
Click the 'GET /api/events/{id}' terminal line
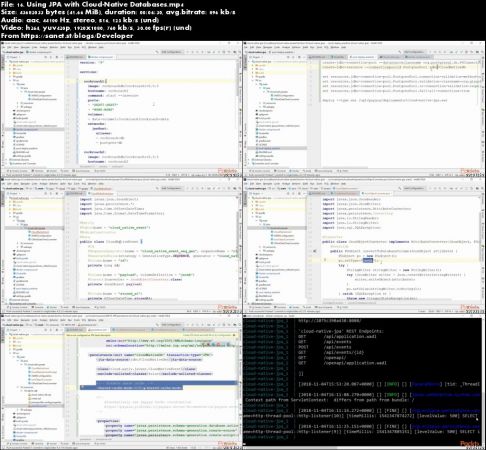[331, 352]
